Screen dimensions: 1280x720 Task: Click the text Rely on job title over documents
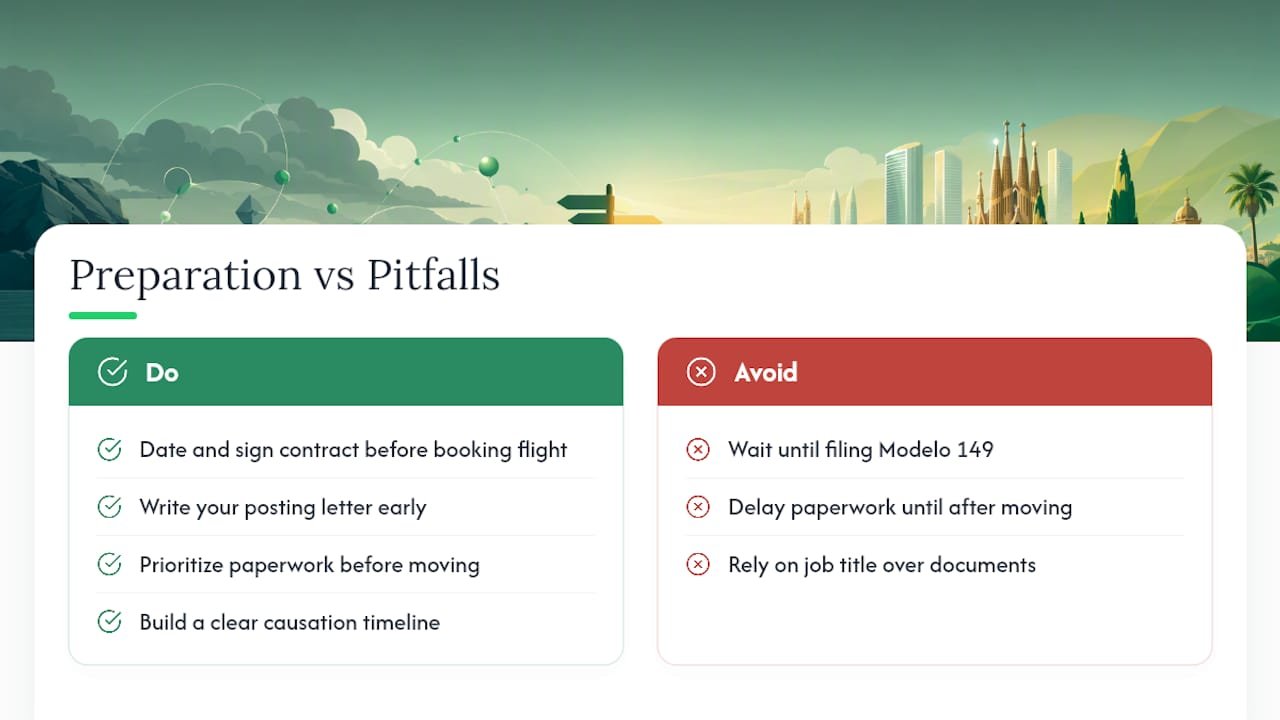[882, 565]
